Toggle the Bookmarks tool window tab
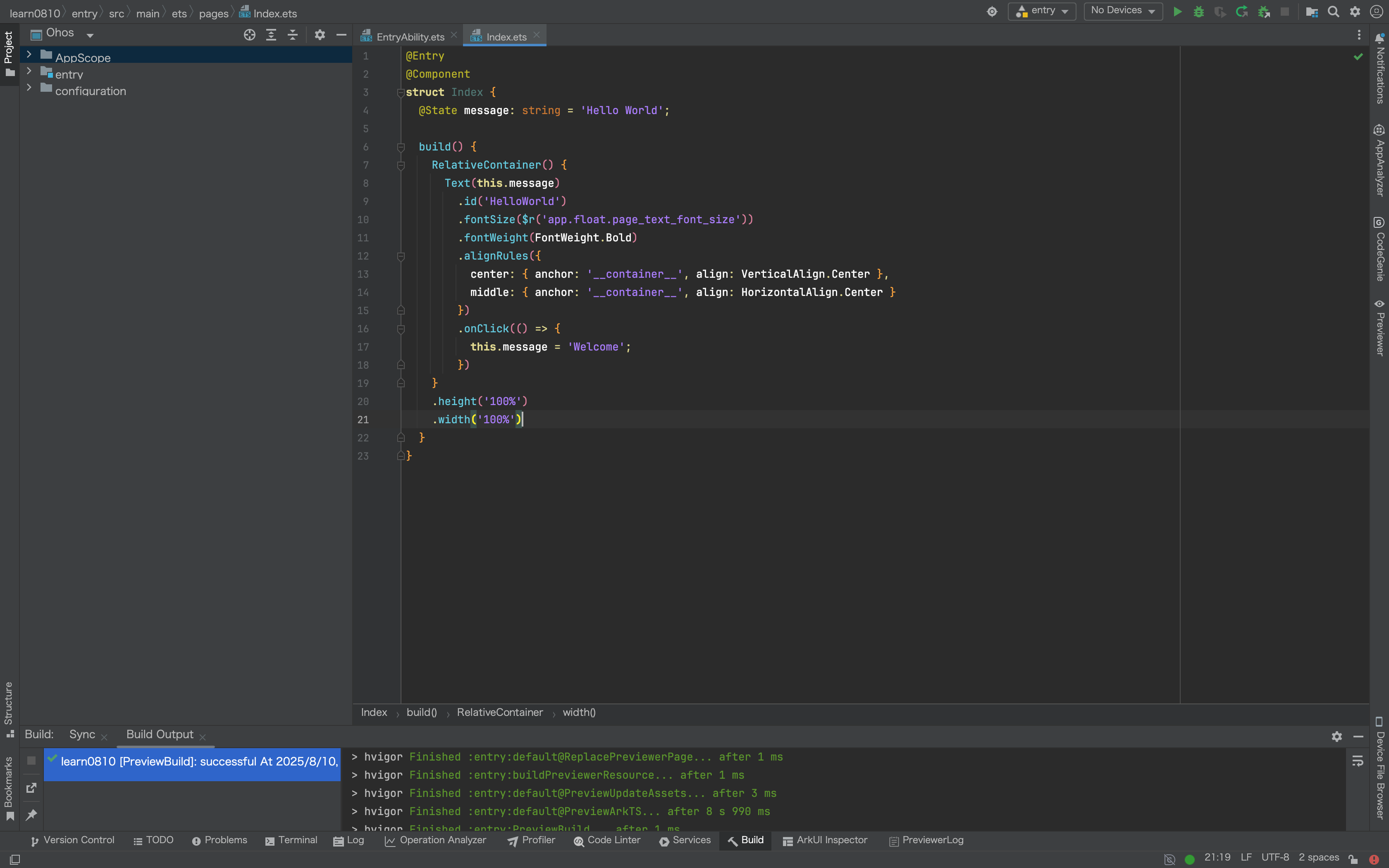 coord(9,789)
